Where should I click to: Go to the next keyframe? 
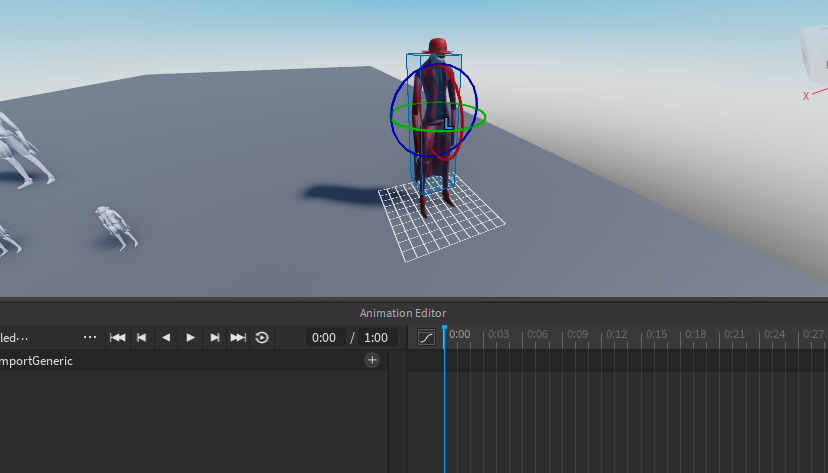[x=214, y=337]
